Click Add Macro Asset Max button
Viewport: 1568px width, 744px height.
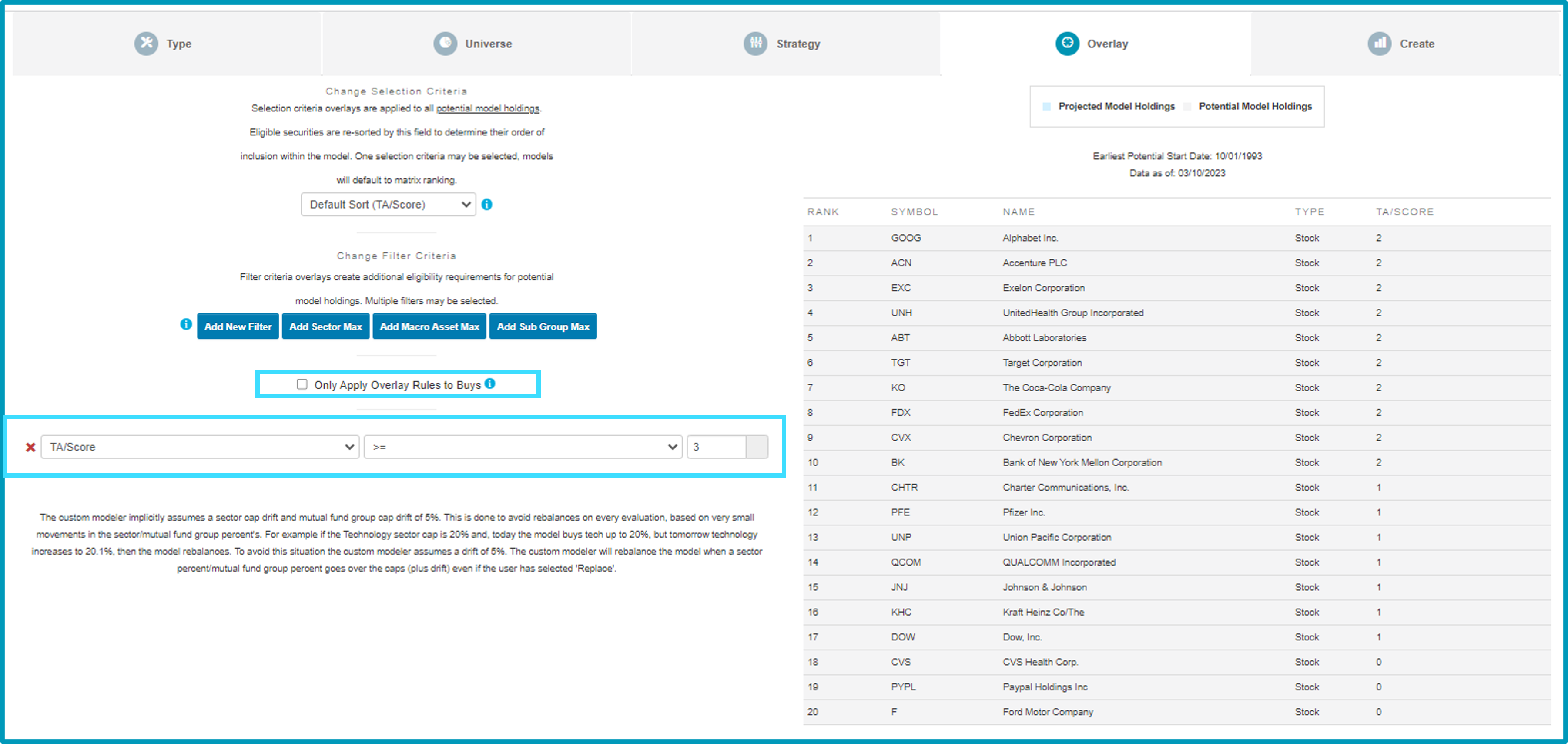tap(429, 327)
